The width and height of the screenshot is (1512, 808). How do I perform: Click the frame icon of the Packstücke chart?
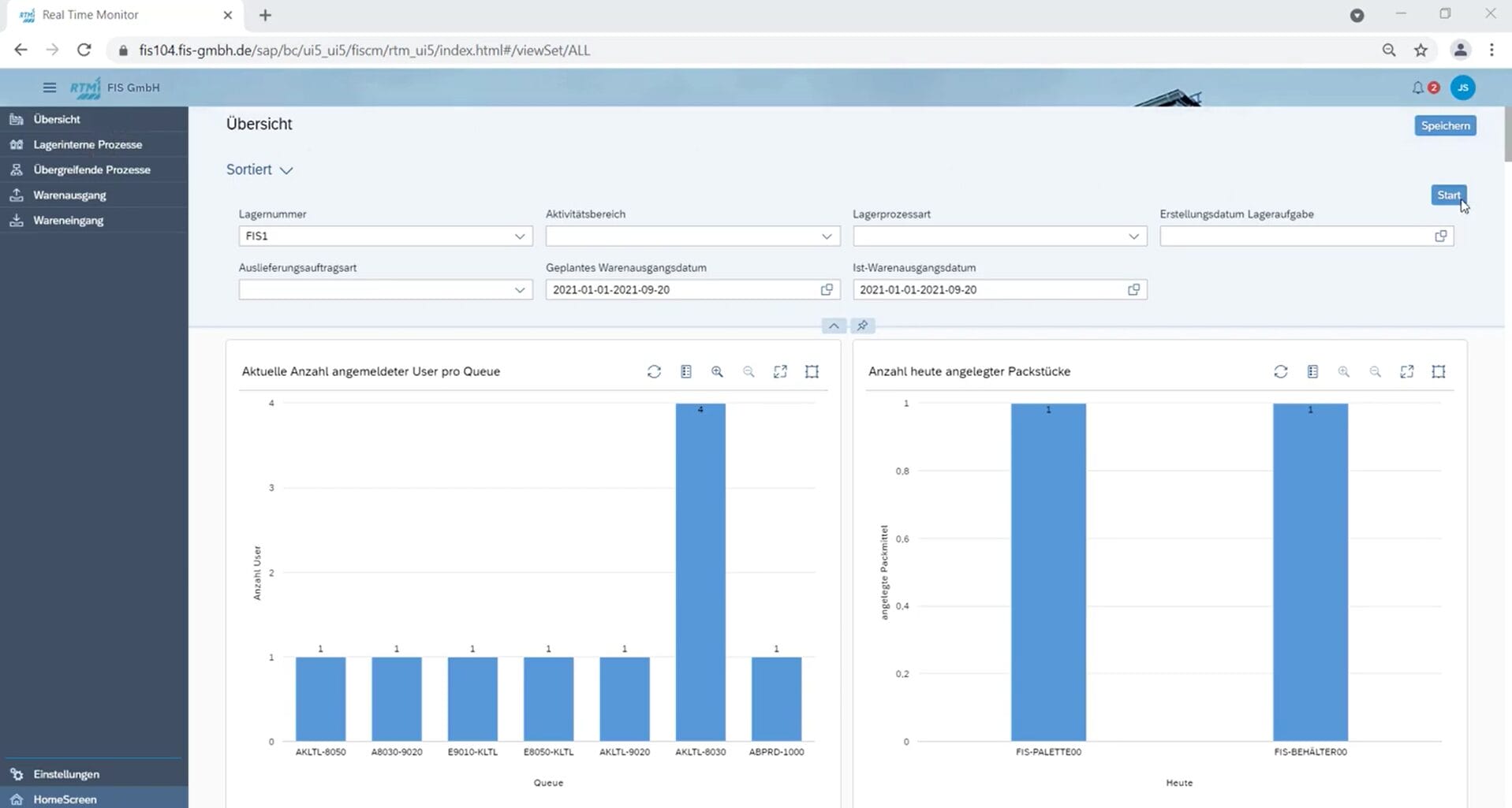tap(1439, 371)
